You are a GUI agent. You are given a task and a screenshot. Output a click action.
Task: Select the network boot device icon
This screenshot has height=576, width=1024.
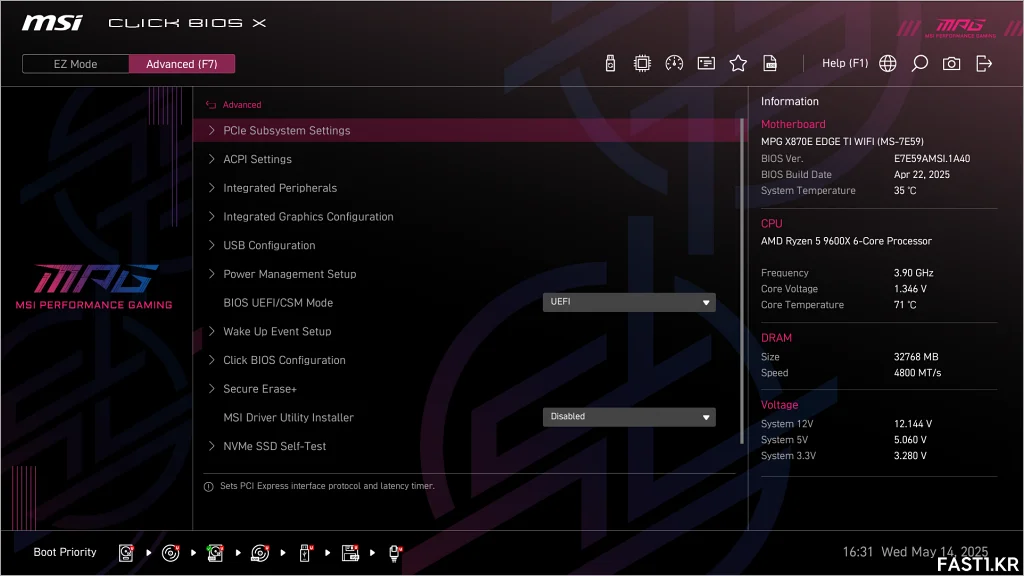click(395, 553)
